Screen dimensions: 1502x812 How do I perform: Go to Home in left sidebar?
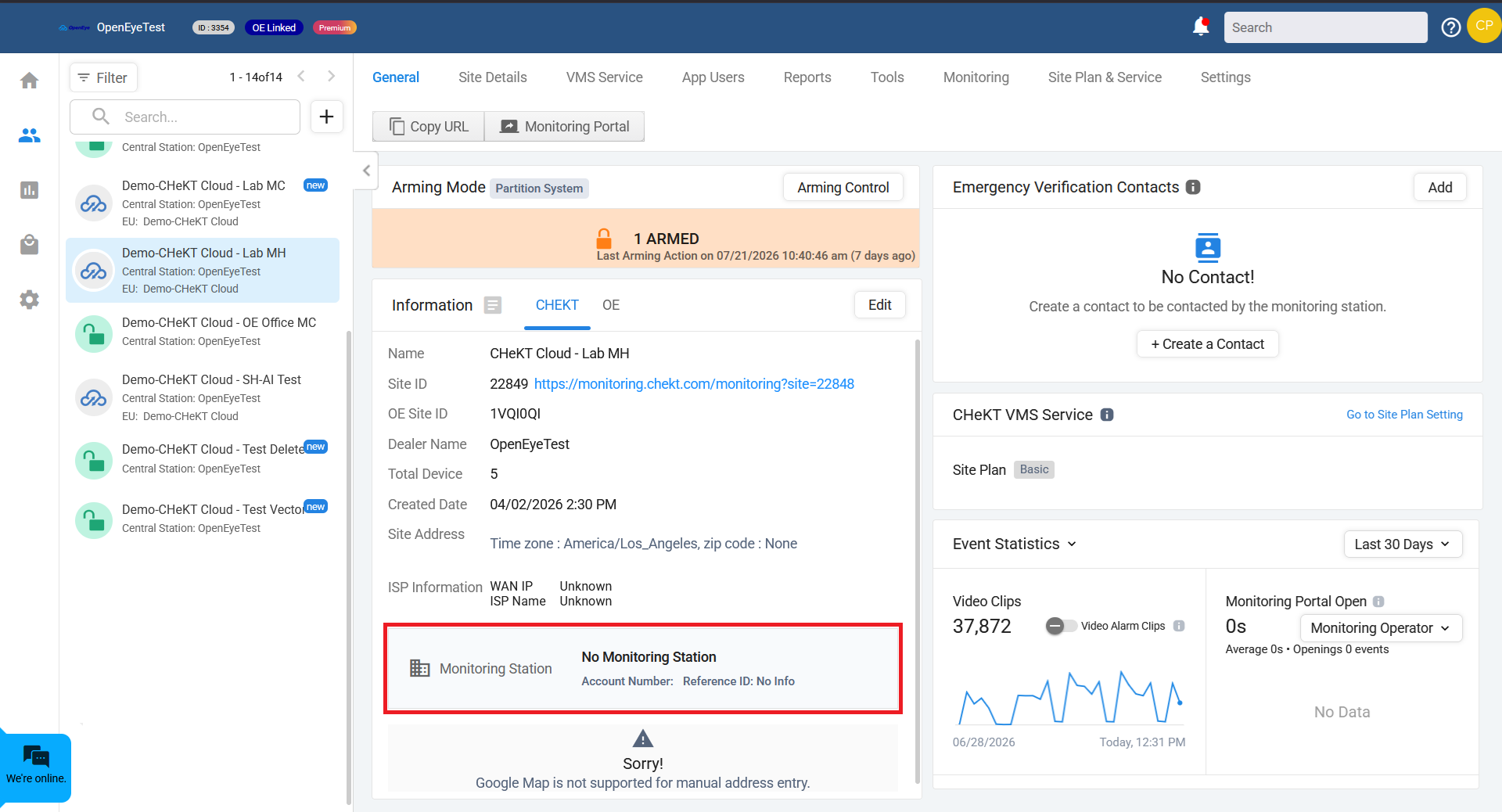pos(30,81)
